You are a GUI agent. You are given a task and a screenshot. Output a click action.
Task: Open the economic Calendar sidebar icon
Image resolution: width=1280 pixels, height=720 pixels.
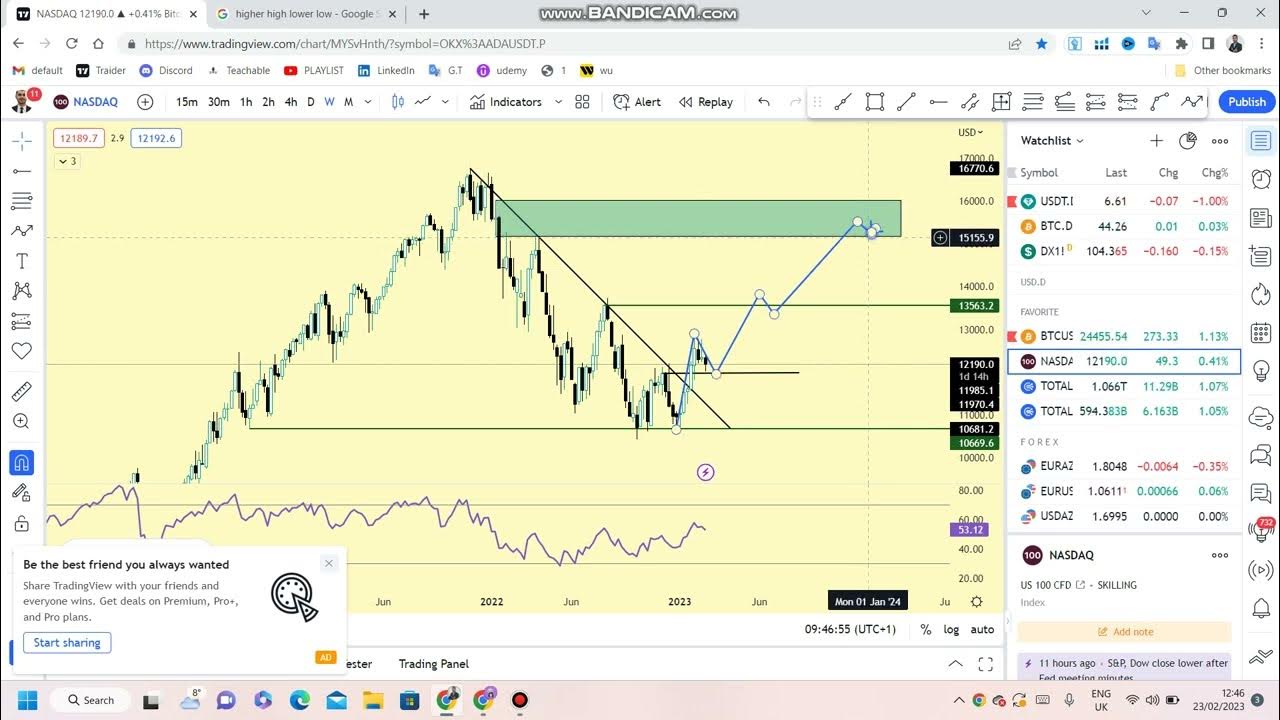[x=1260, y=332]
